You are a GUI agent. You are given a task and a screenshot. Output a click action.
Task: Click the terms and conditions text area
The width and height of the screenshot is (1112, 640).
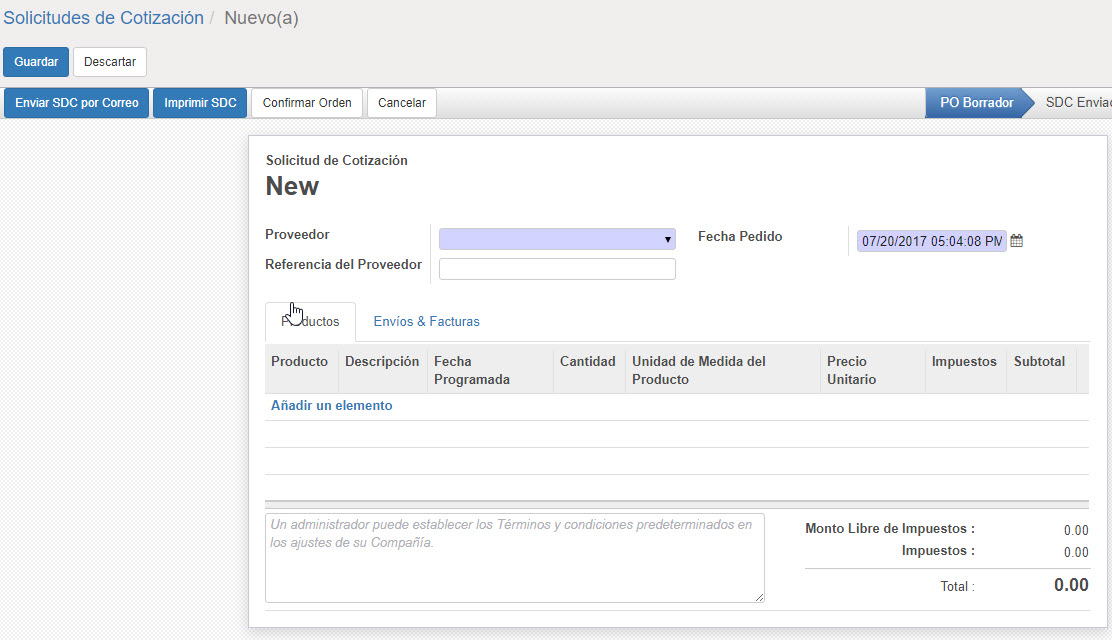514,558
